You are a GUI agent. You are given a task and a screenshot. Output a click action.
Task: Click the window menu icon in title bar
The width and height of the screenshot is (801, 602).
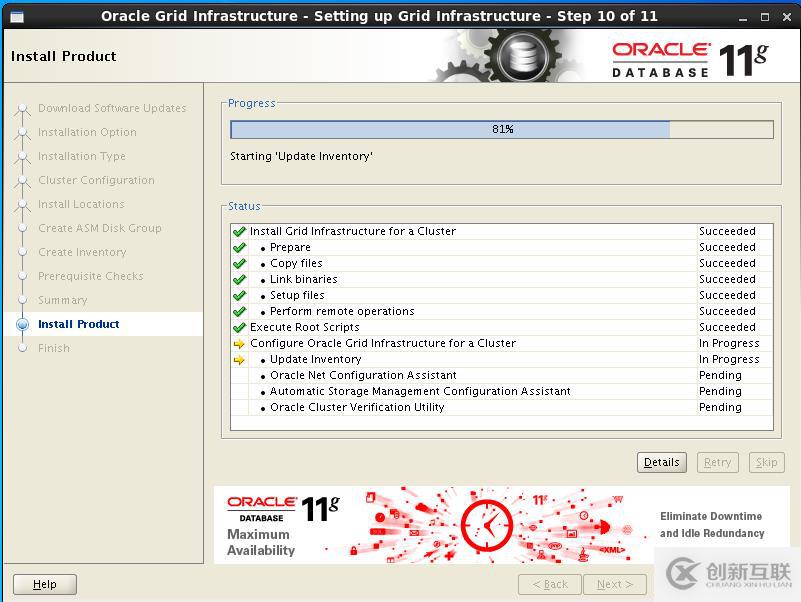pyautogui.click(x=17, y=17)
